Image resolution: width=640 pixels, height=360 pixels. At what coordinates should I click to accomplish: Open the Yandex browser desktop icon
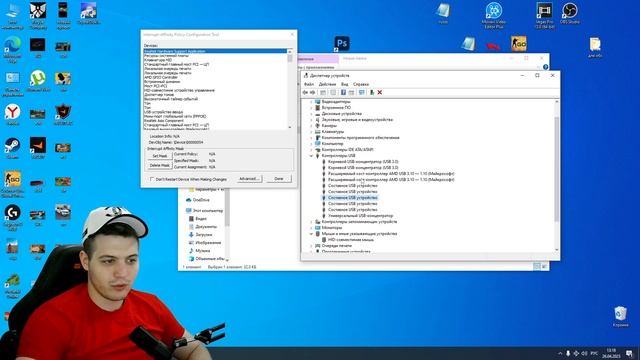(x=13, y=114)
